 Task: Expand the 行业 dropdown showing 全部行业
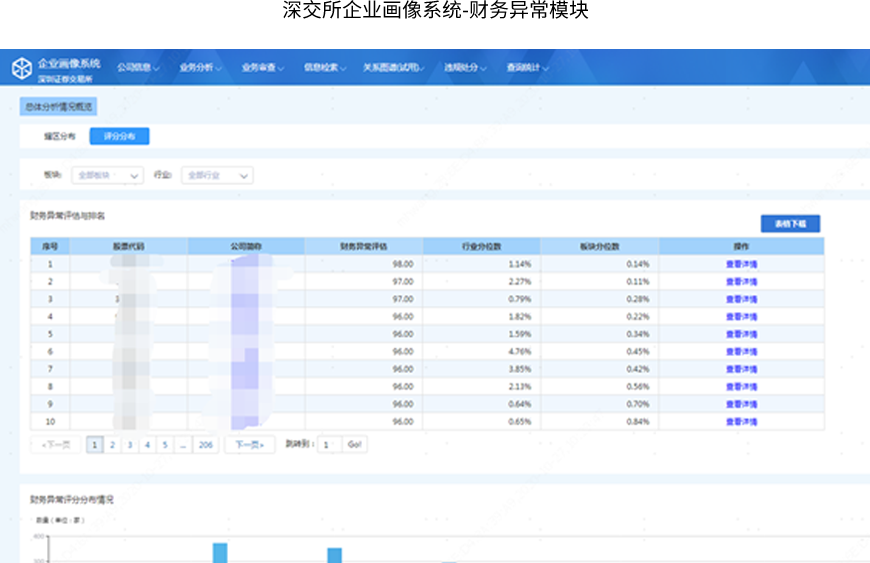218,175
